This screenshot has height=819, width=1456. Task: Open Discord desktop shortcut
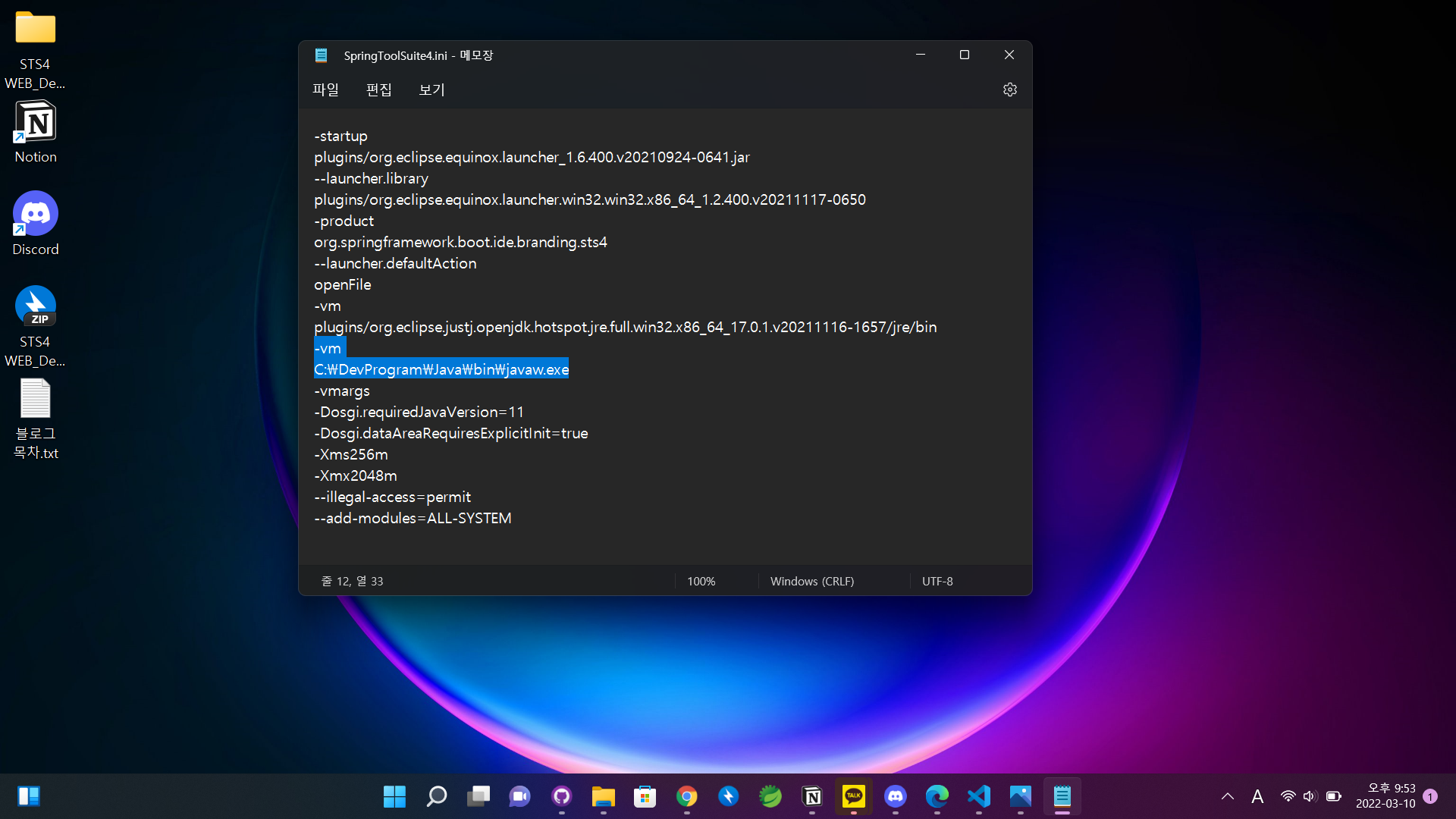click(x=36, y=224)
